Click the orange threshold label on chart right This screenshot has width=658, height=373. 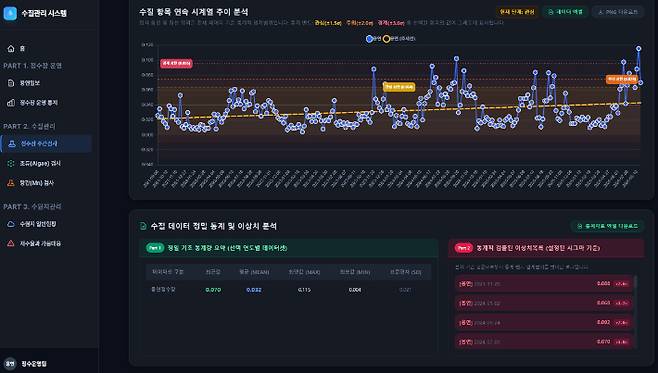622,79
